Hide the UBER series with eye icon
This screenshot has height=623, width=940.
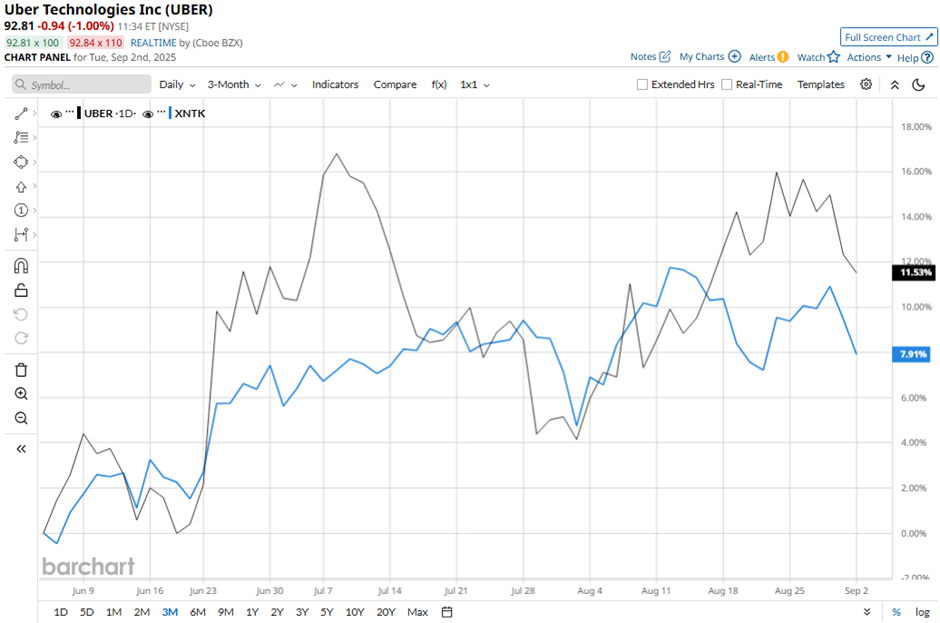56,114
